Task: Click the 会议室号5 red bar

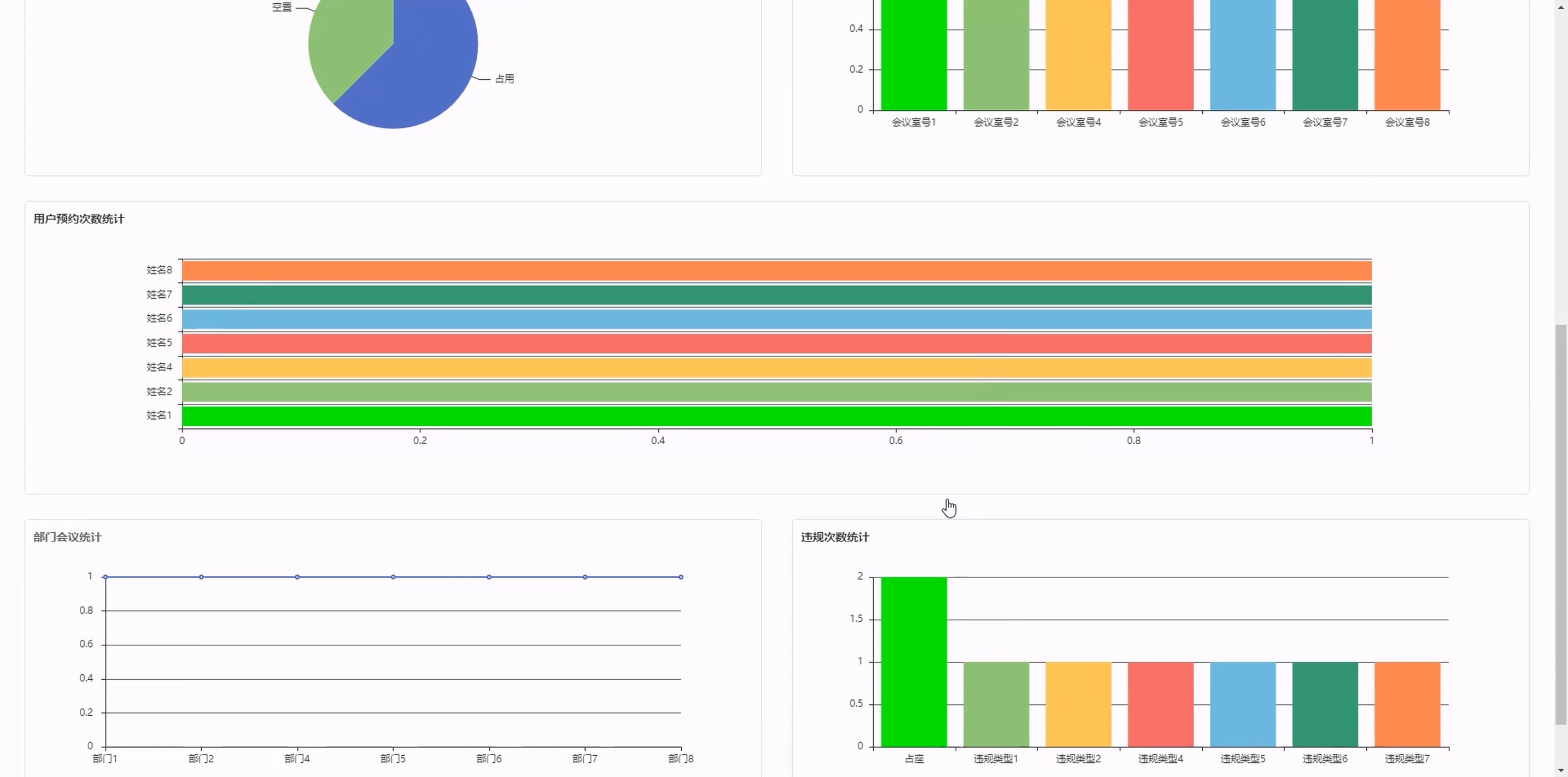Action: pyautogui.click(x=1160, y=55)
